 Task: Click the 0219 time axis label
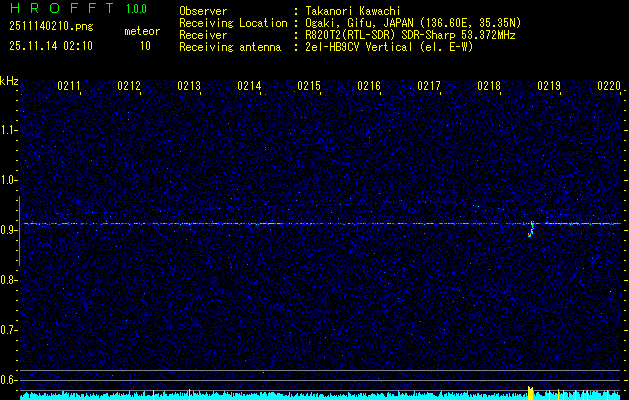click(x=548, y=86)
